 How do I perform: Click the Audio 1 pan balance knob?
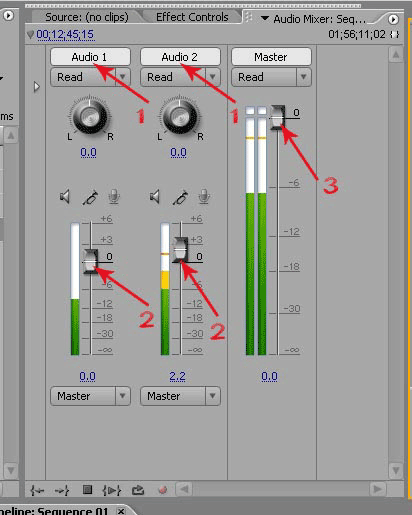(90, 117)
